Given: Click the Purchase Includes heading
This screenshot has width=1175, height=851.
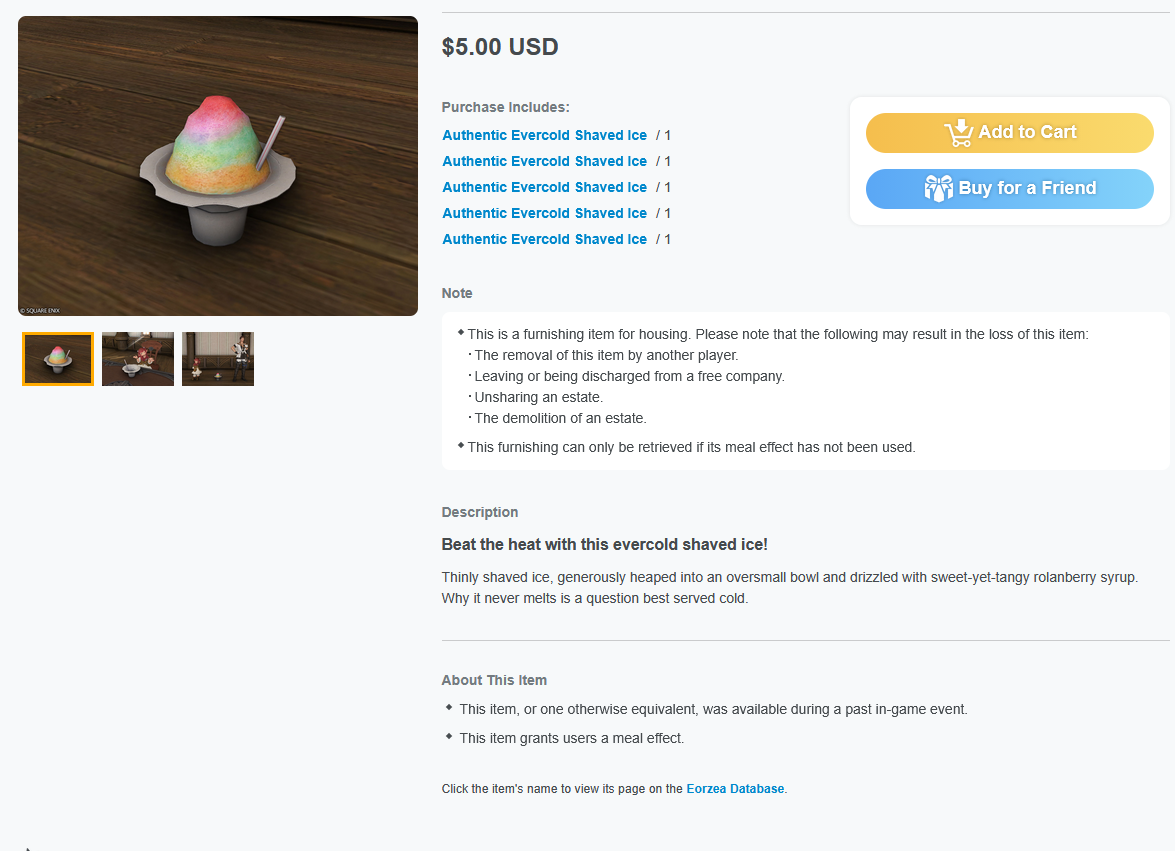Looking at the screenshot, I should [506, 107].
